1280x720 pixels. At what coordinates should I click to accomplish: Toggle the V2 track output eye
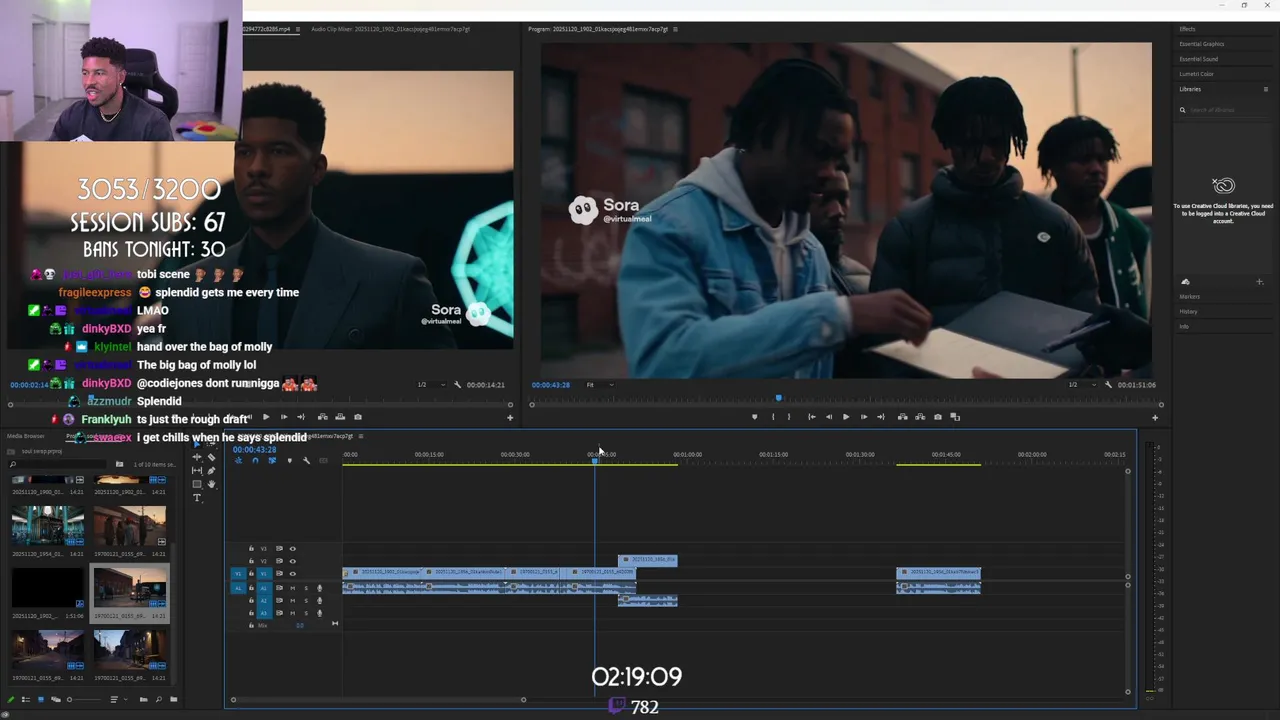(293, 561)
